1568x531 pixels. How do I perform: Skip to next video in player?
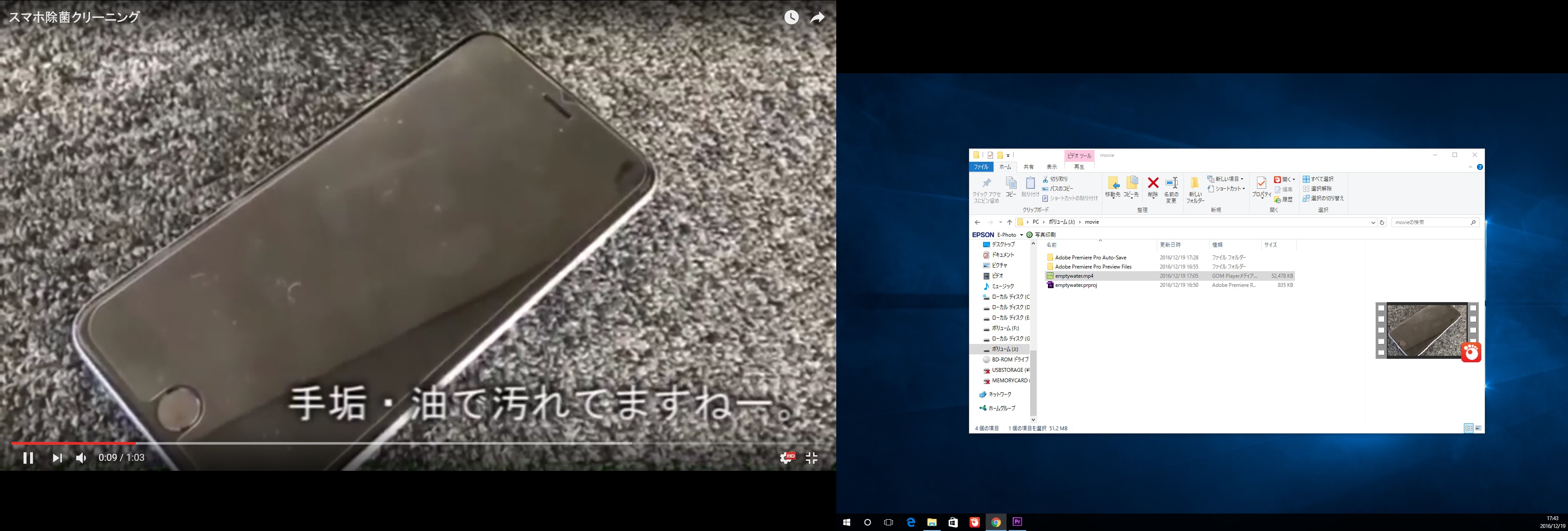(x=57, y=458)
